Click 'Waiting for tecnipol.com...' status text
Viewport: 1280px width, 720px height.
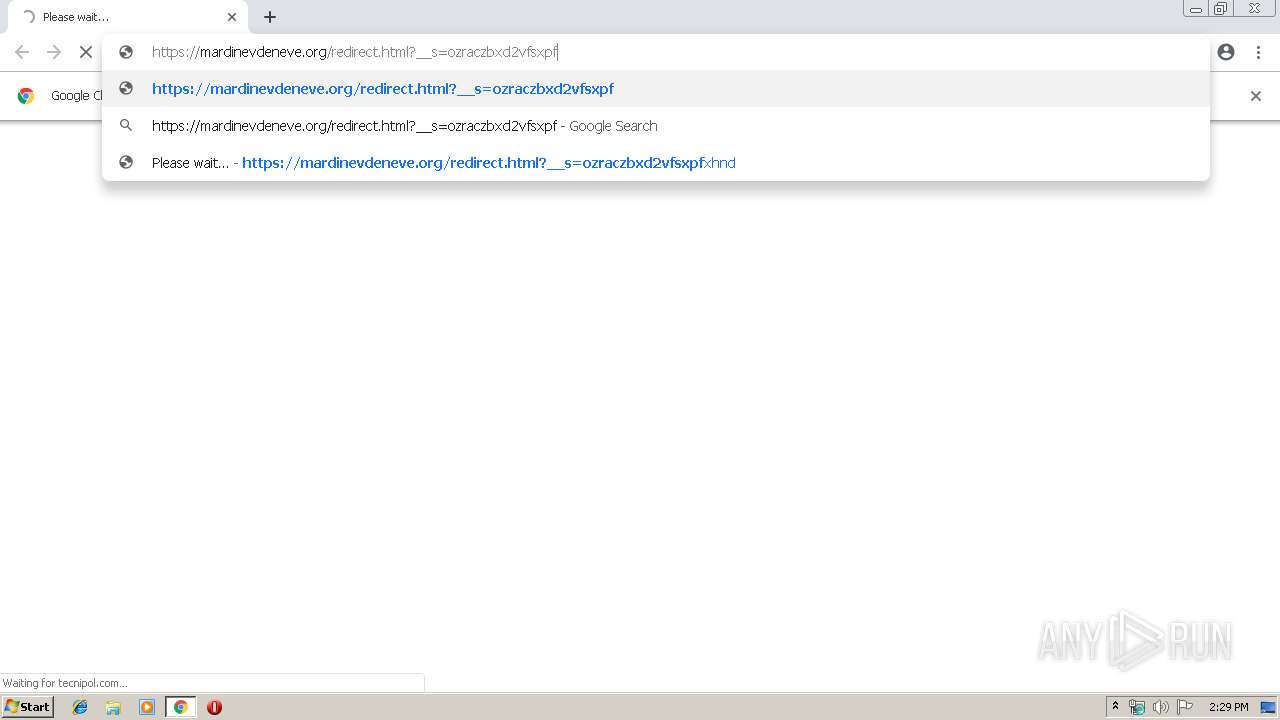click(65, 683)
